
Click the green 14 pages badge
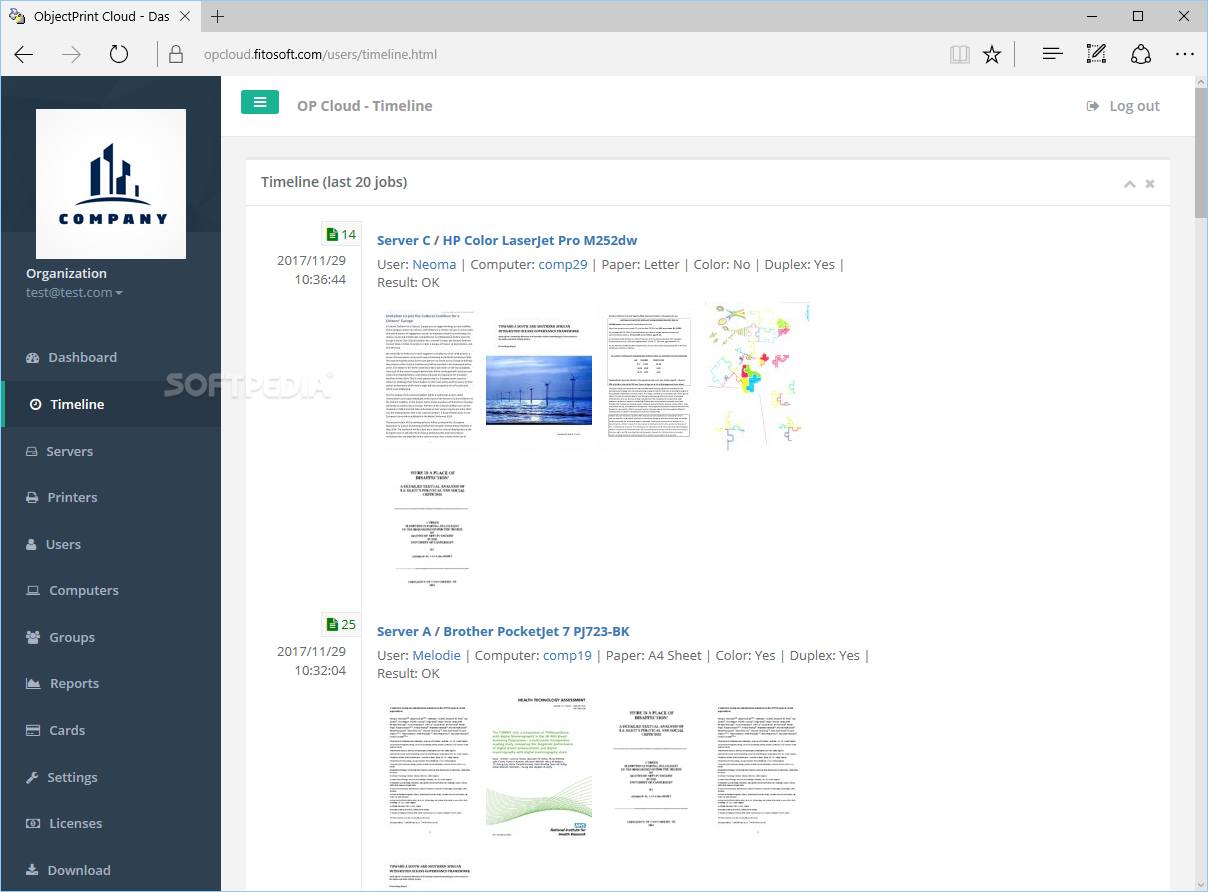point(340,234)
